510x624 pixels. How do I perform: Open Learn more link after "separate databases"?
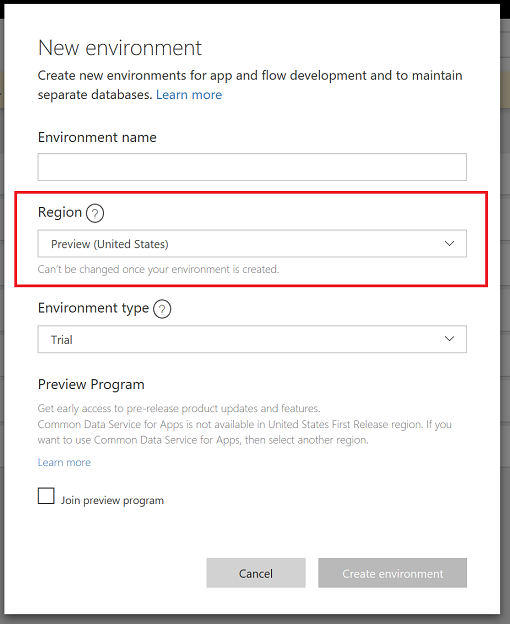click(189, 95)
